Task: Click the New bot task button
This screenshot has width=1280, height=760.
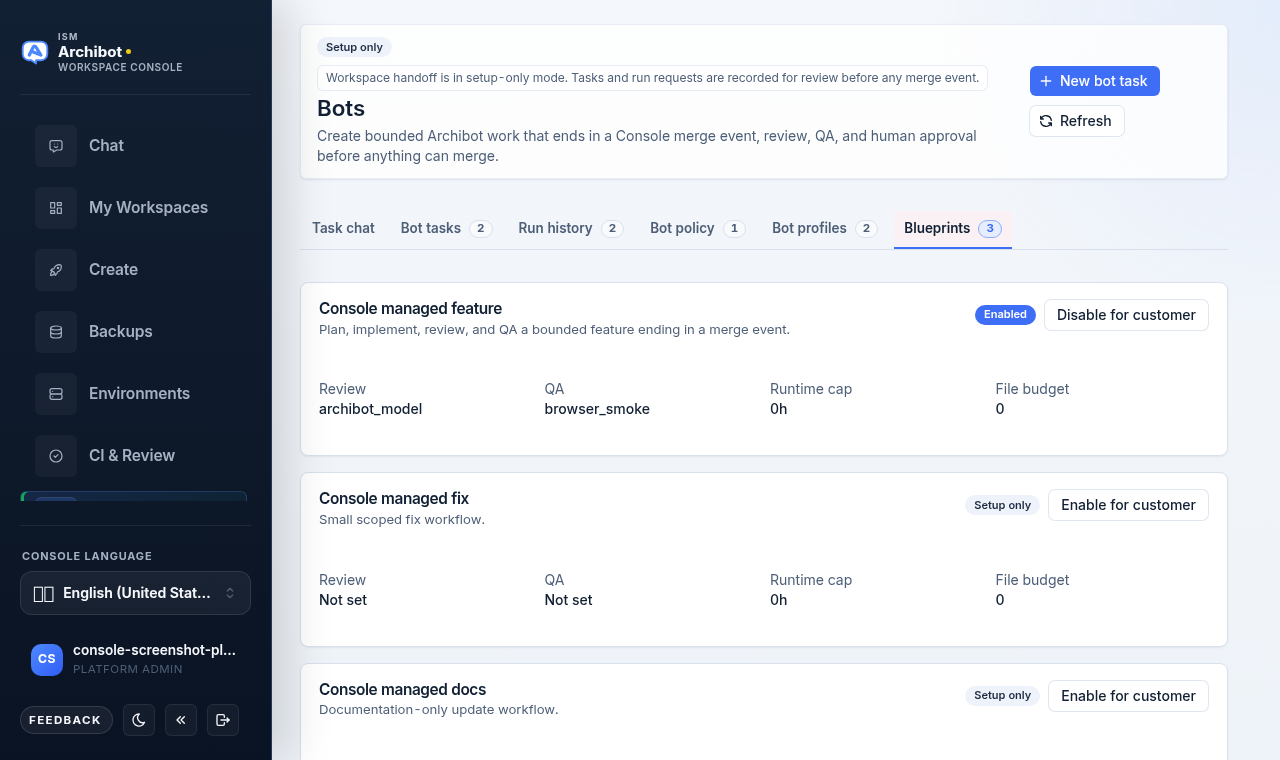Action: (1095, 81)
